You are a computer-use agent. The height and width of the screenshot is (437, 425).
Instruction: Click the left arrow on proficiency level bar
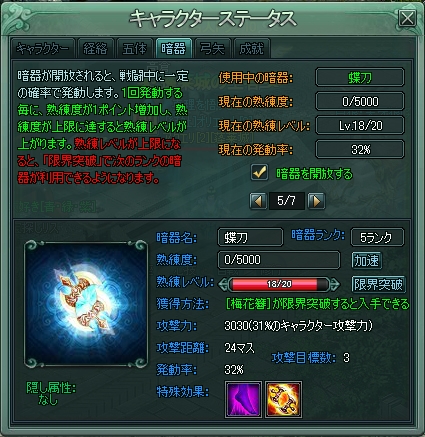pos(223,284)
